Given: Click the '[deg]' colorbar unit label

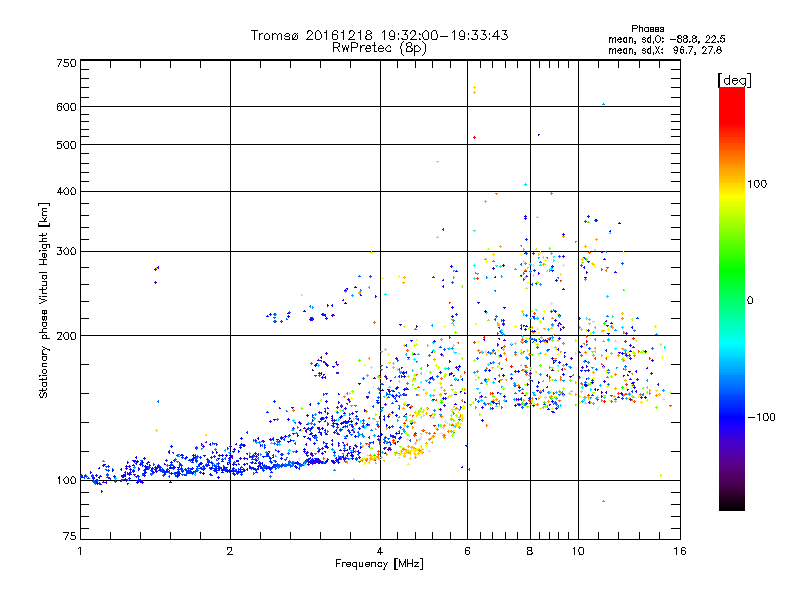Looking at the screenshot, I should [734, 80].
